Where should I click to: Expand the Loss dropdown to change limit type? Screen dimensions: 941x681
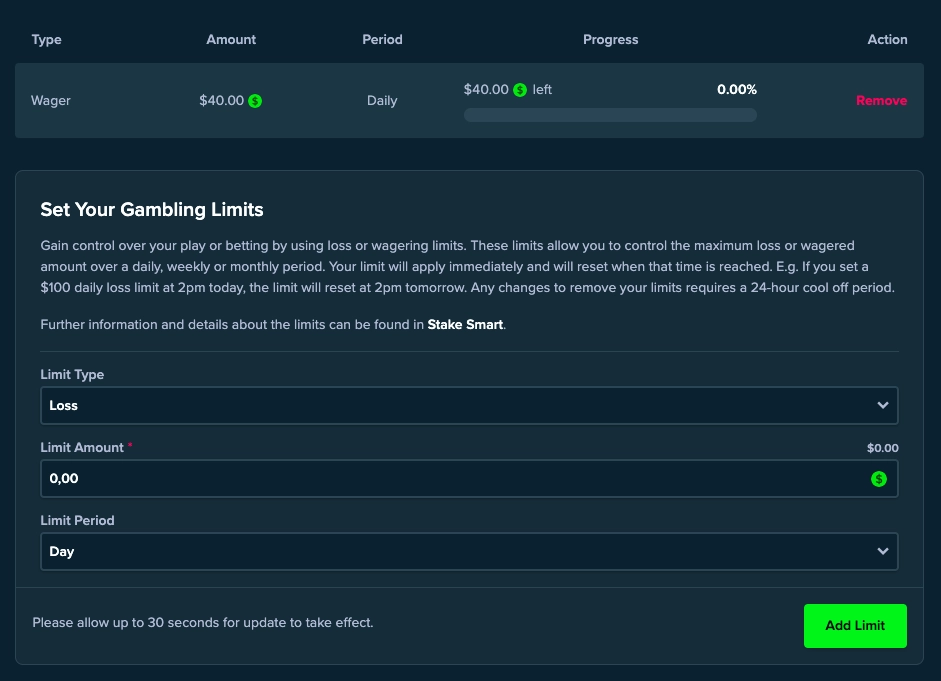pos(469,405)
